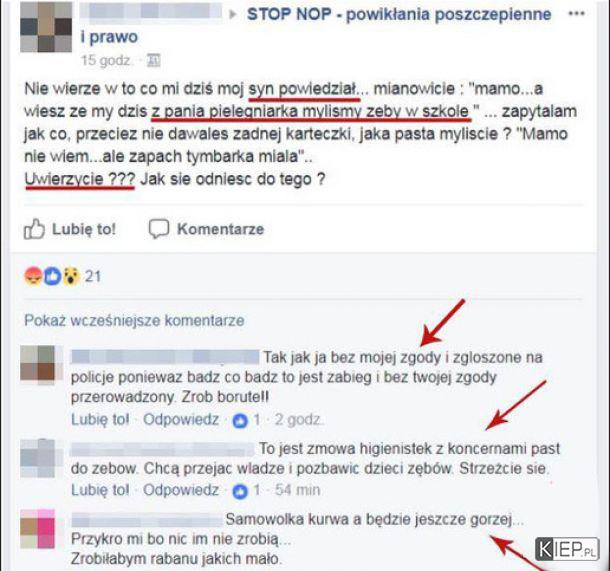
Task: Open the three-dots post options menu
Action: pyautogui.click(x=577, y=14)
